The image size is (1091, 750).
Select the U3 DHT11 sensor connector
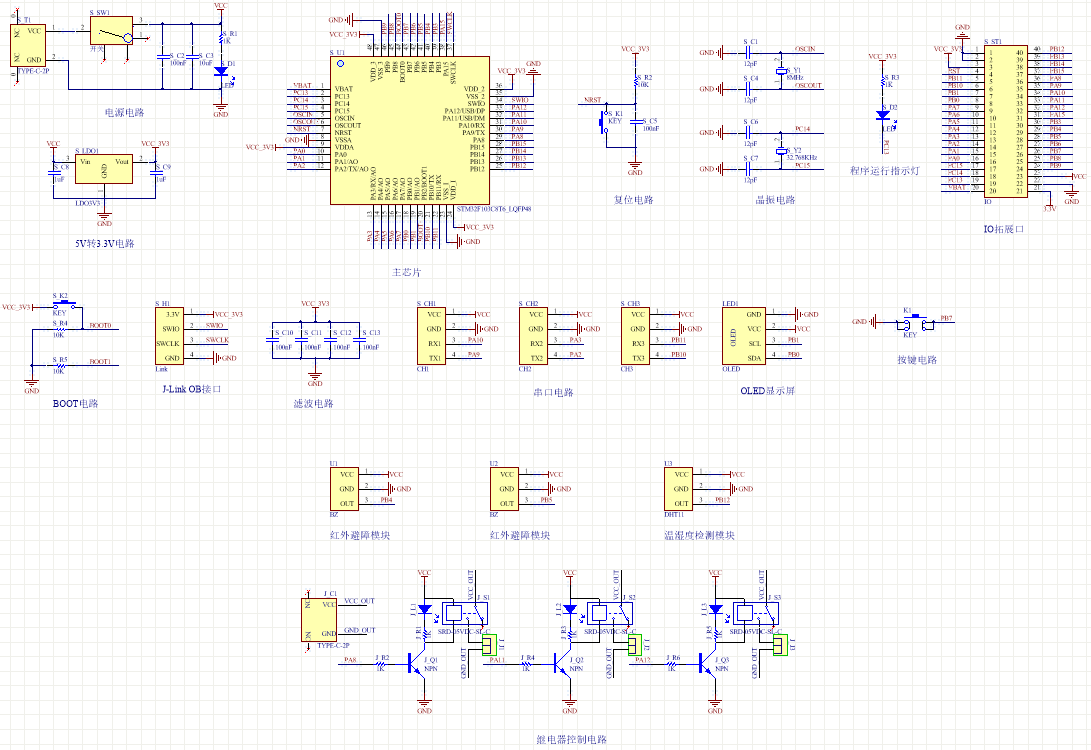point(678,489)
